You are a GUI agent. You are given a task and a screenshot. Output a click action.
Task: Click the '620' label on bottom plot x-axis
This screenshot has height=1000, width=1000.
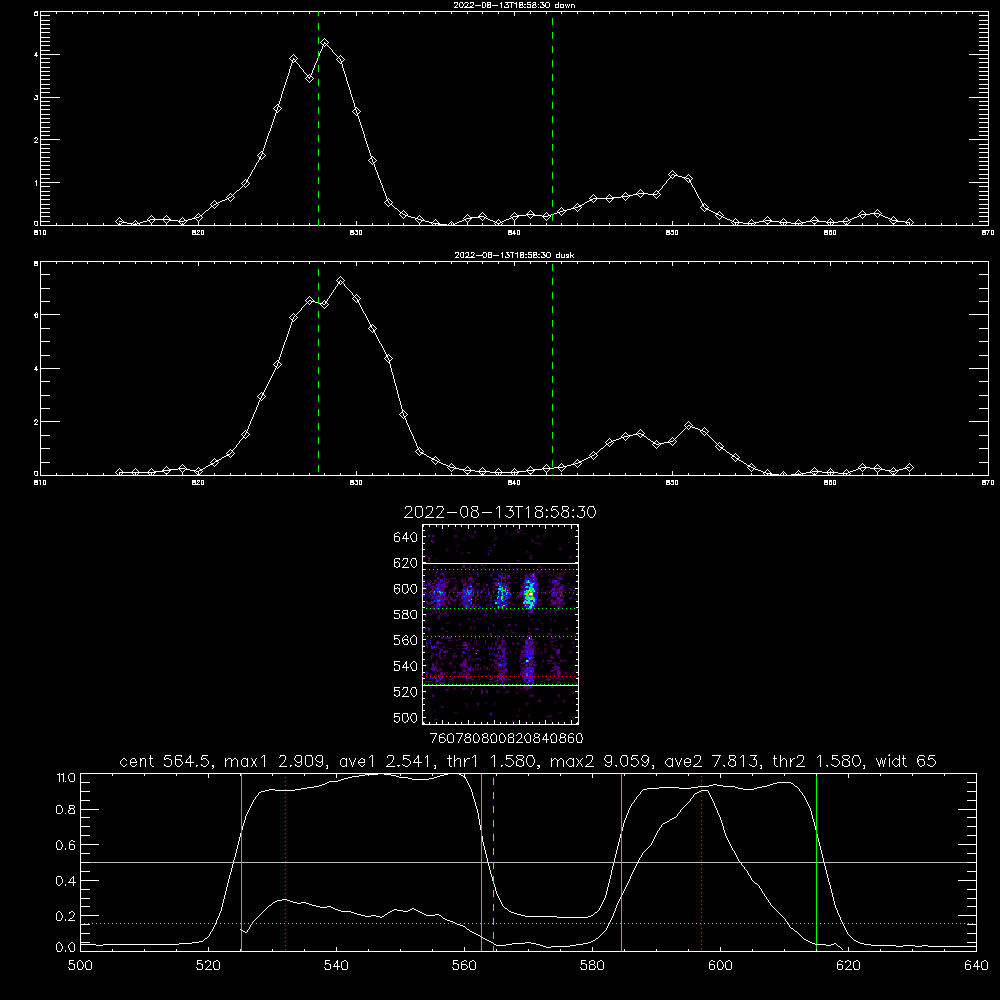848,966
